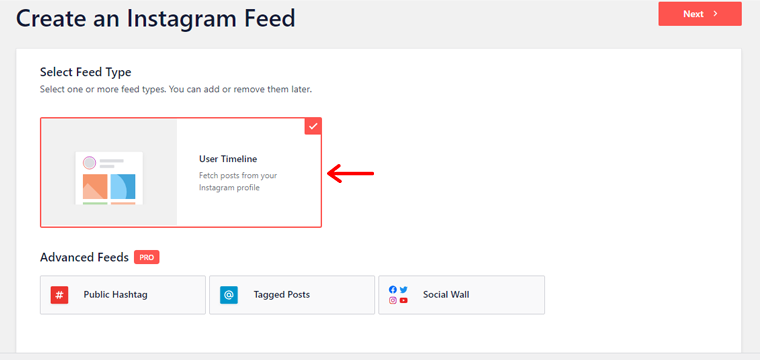
Task: Click the Next button
Action: [x=699, y=14]
